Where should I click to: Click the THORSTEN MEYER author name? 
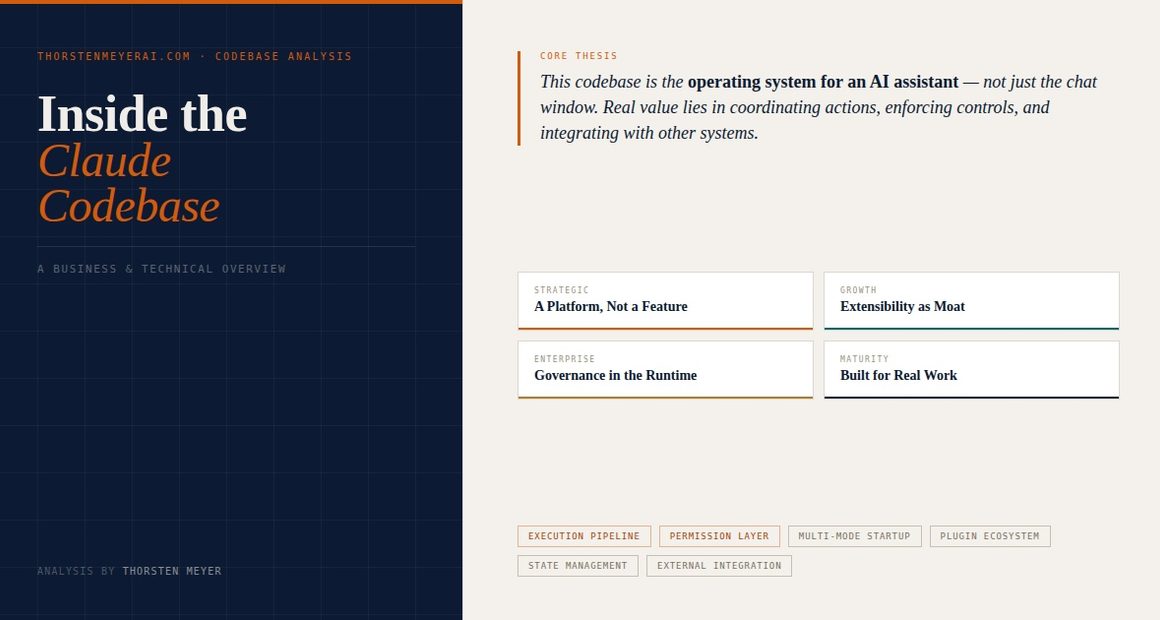click(x=172, y=571)
